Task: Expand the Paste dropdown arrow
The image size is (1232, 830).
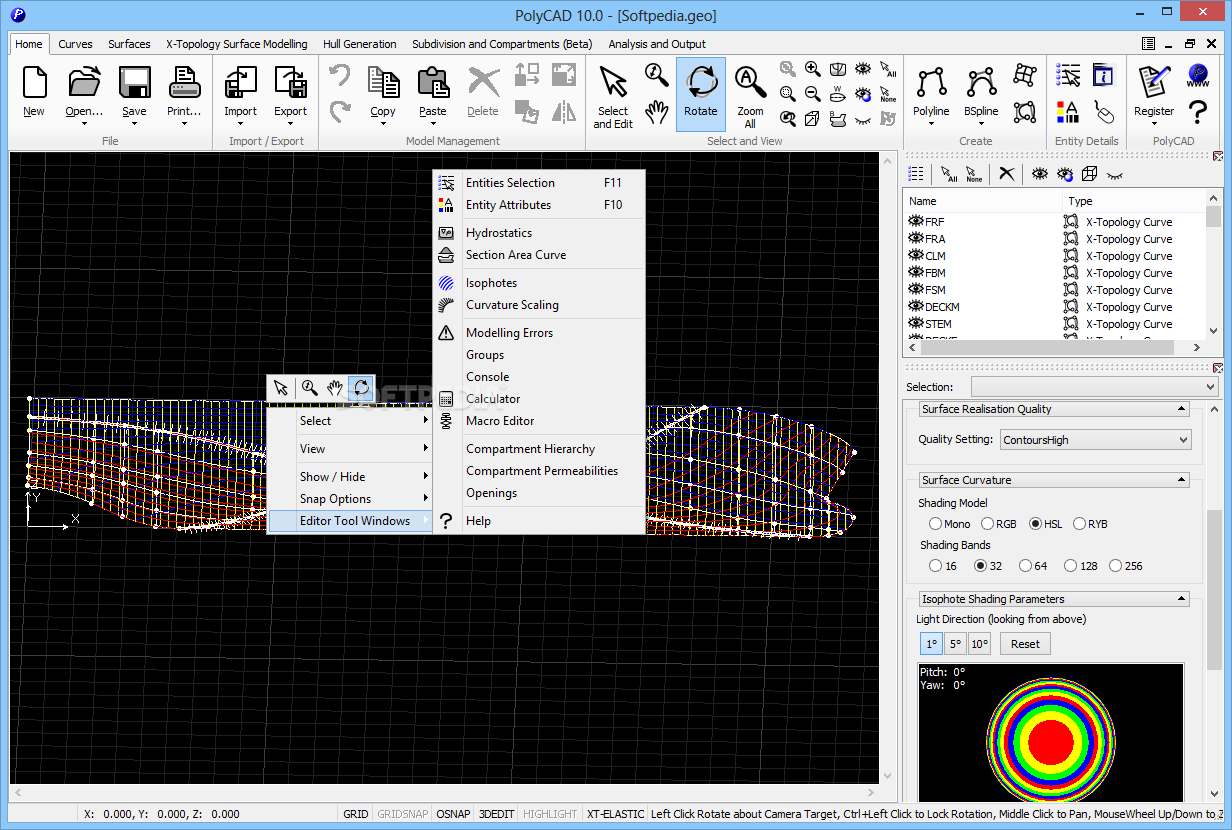Action: click(x=433, y=124)
